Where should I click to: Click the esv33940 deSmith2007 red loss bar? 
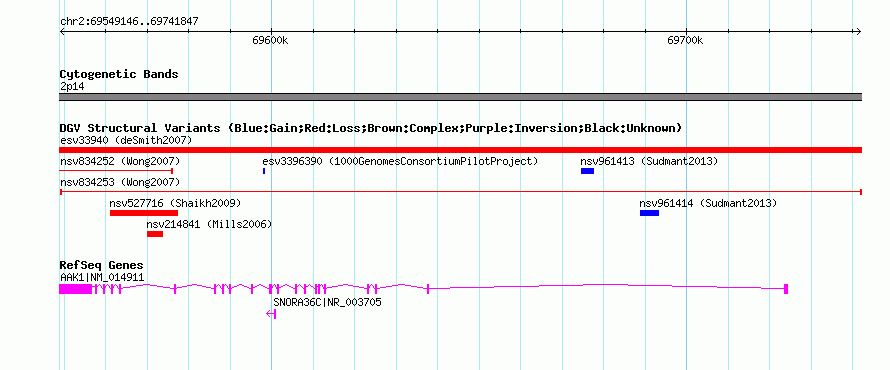tap(460, 150)
